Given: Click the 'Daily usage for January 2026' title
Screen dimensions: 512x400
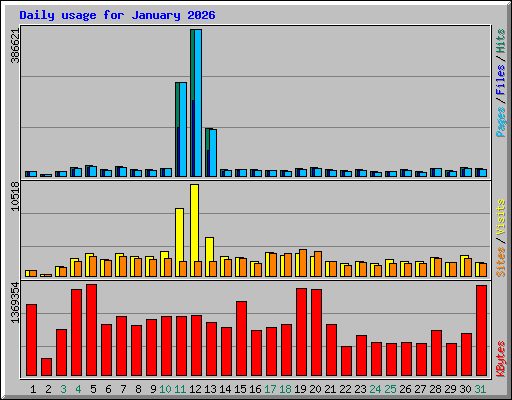Looking at the screenshot, I should (x=117, y=15).
